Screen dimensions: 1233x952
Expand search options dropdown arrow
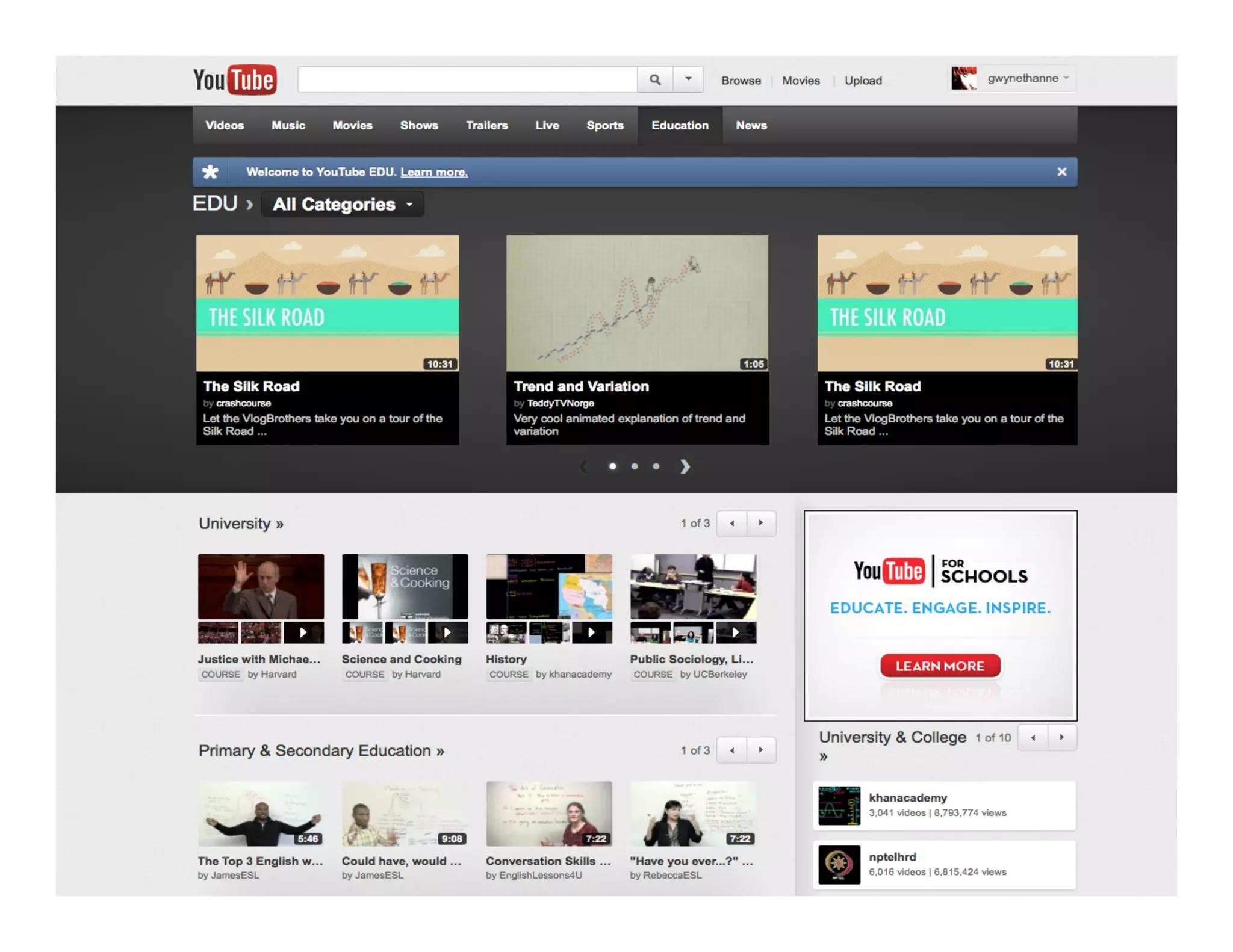coord(688,79)
